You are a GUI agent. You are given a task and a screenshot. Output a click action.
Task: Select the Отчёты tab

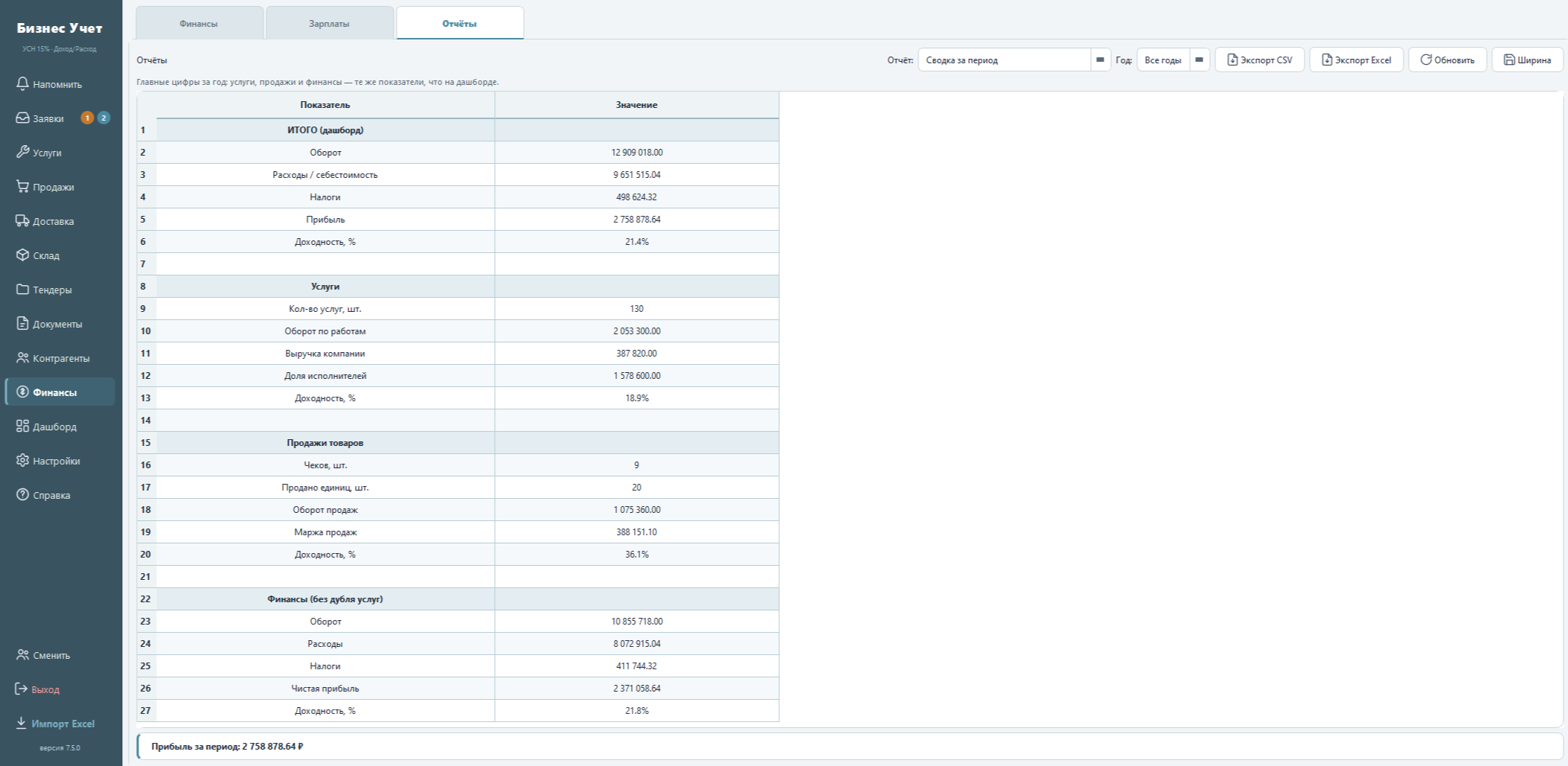(460, 23)
